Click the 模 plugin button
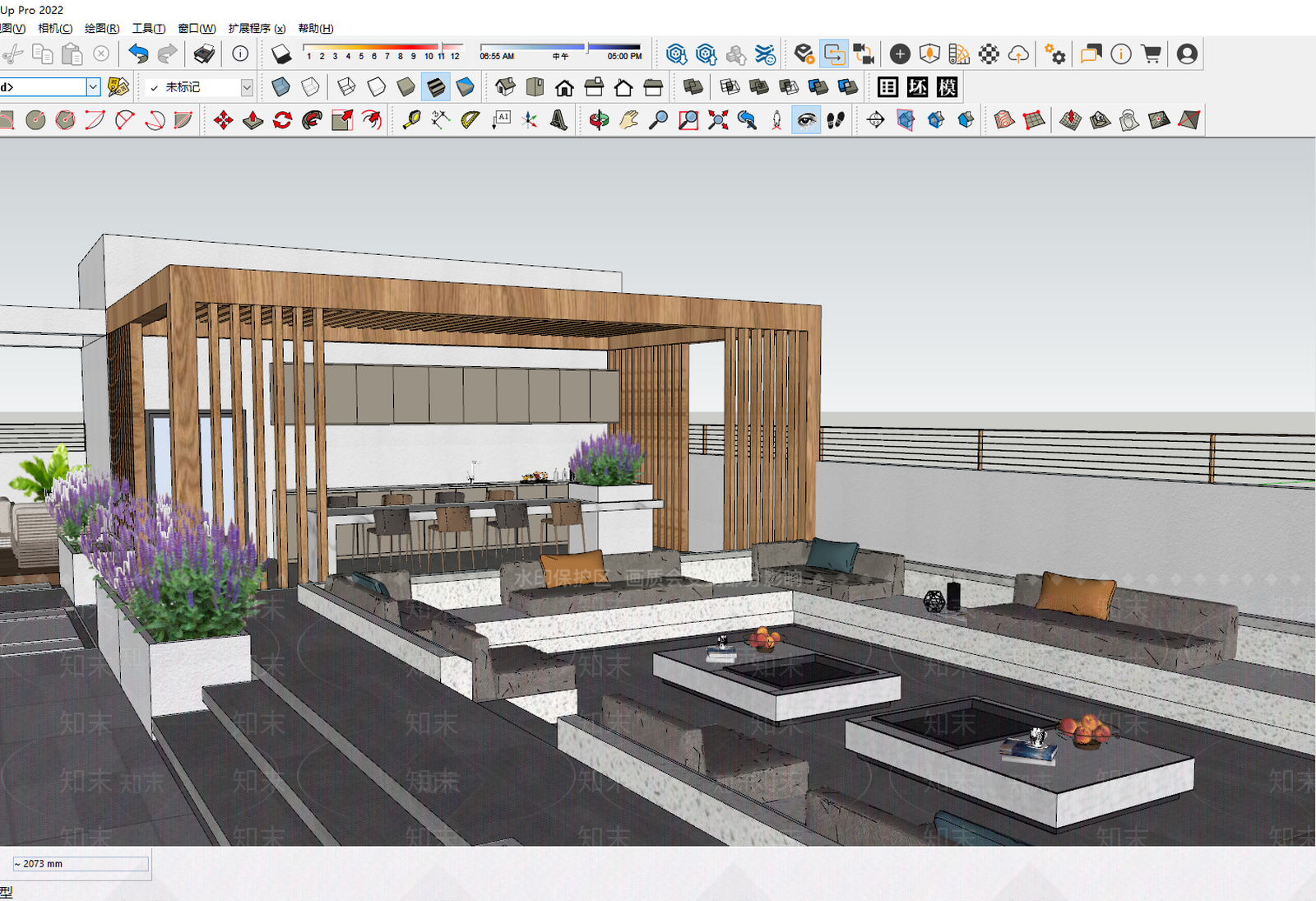Screen dimensions: 1316x901 947,86
